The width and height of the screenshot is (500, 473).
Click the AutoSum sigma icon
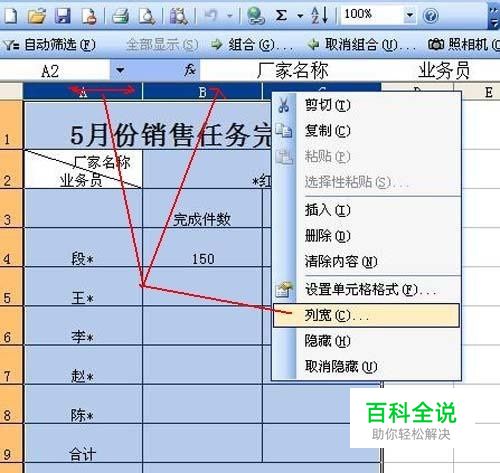click(281, 15)
